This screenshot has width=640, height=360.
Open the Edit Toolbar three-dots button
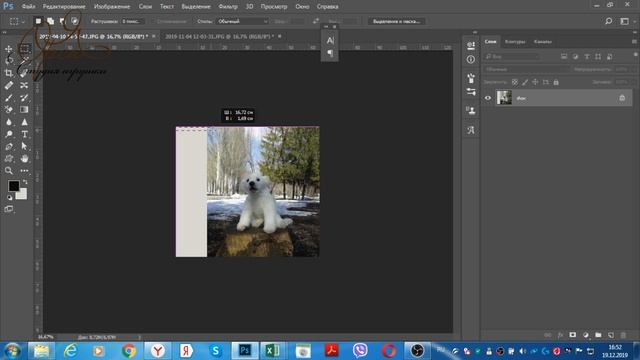(x=24, y=171)
